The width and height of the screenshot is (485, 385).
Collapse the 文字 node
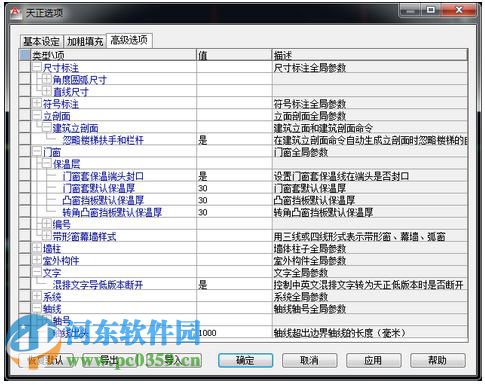[x=37, y=273]
